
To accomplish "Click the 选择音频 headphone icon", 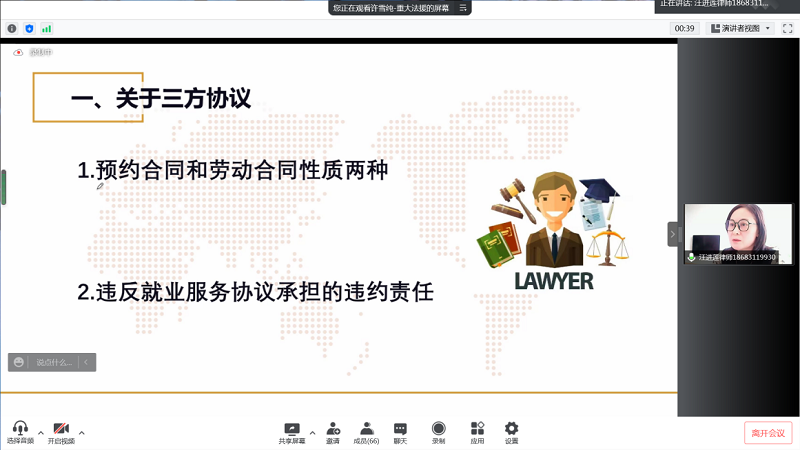I will pos(20,432).
